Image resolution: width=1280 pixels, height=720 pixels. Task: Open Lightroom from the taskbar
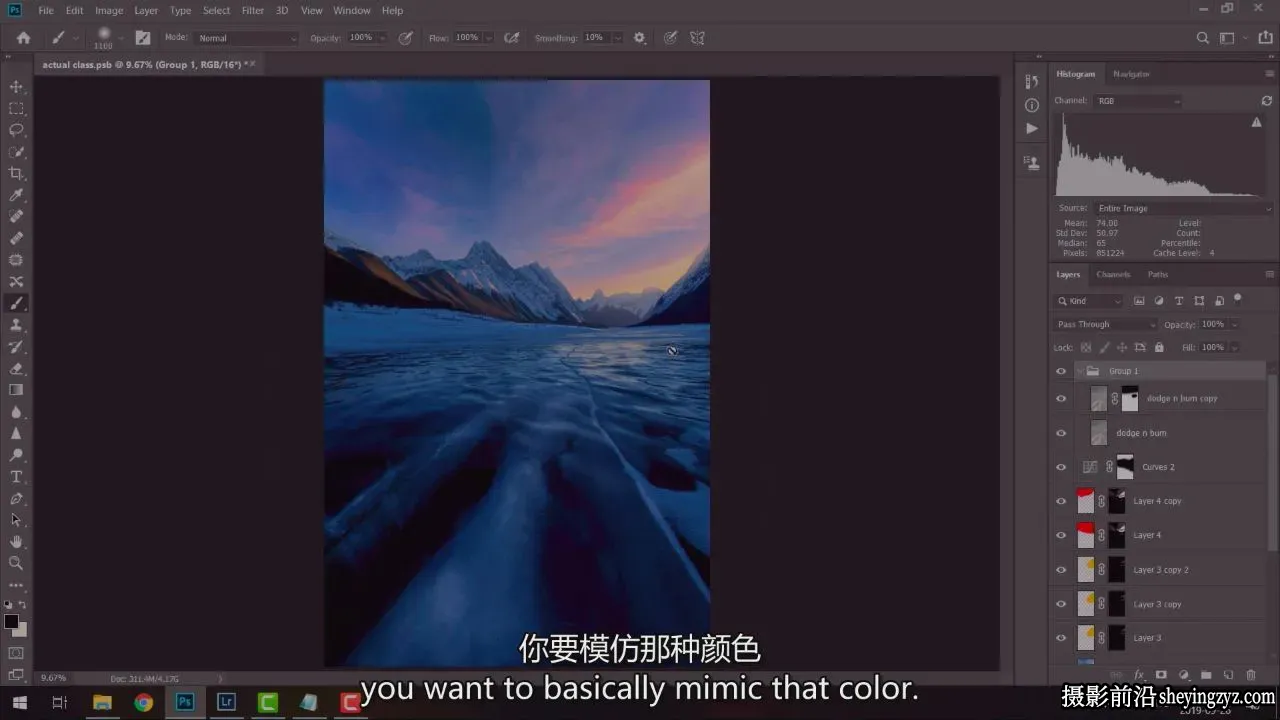pos(226,702)
